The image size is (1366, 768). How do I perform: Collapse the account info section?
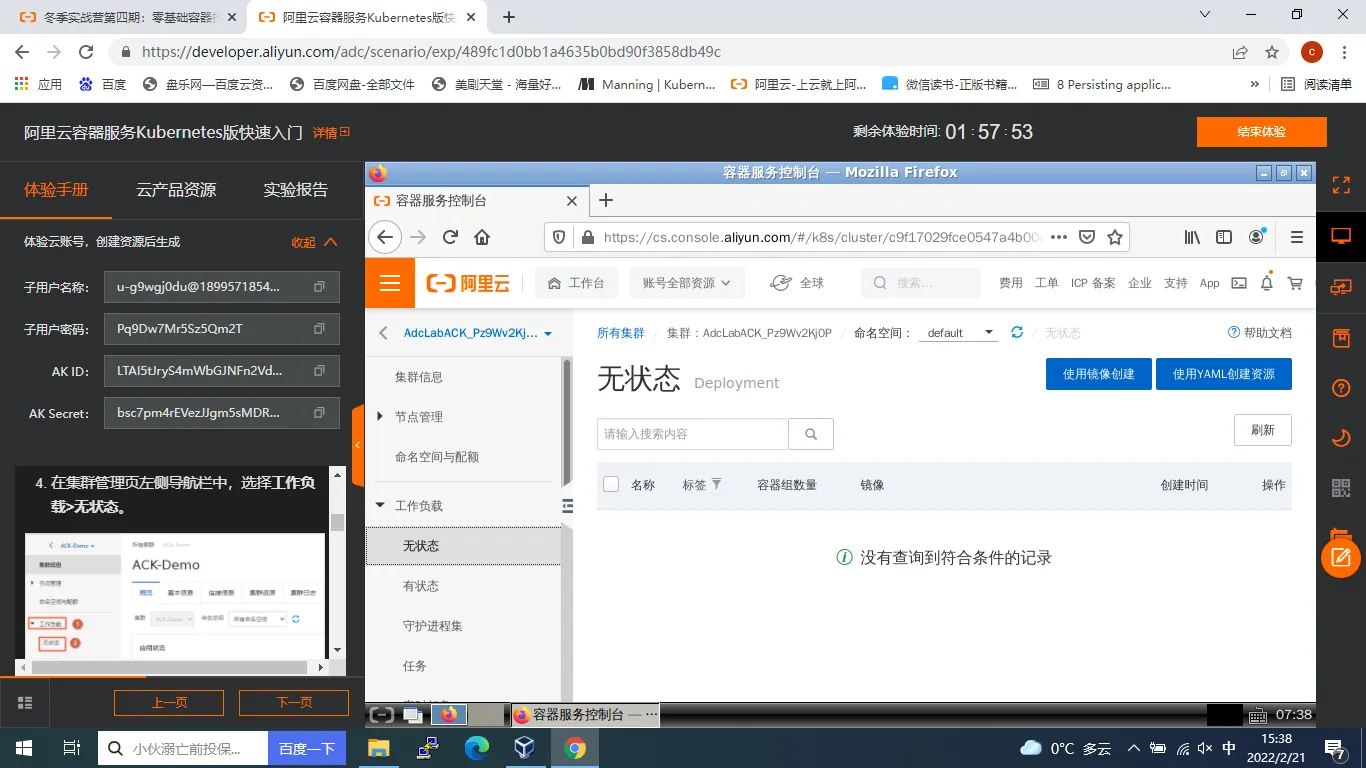click(314, 242)
